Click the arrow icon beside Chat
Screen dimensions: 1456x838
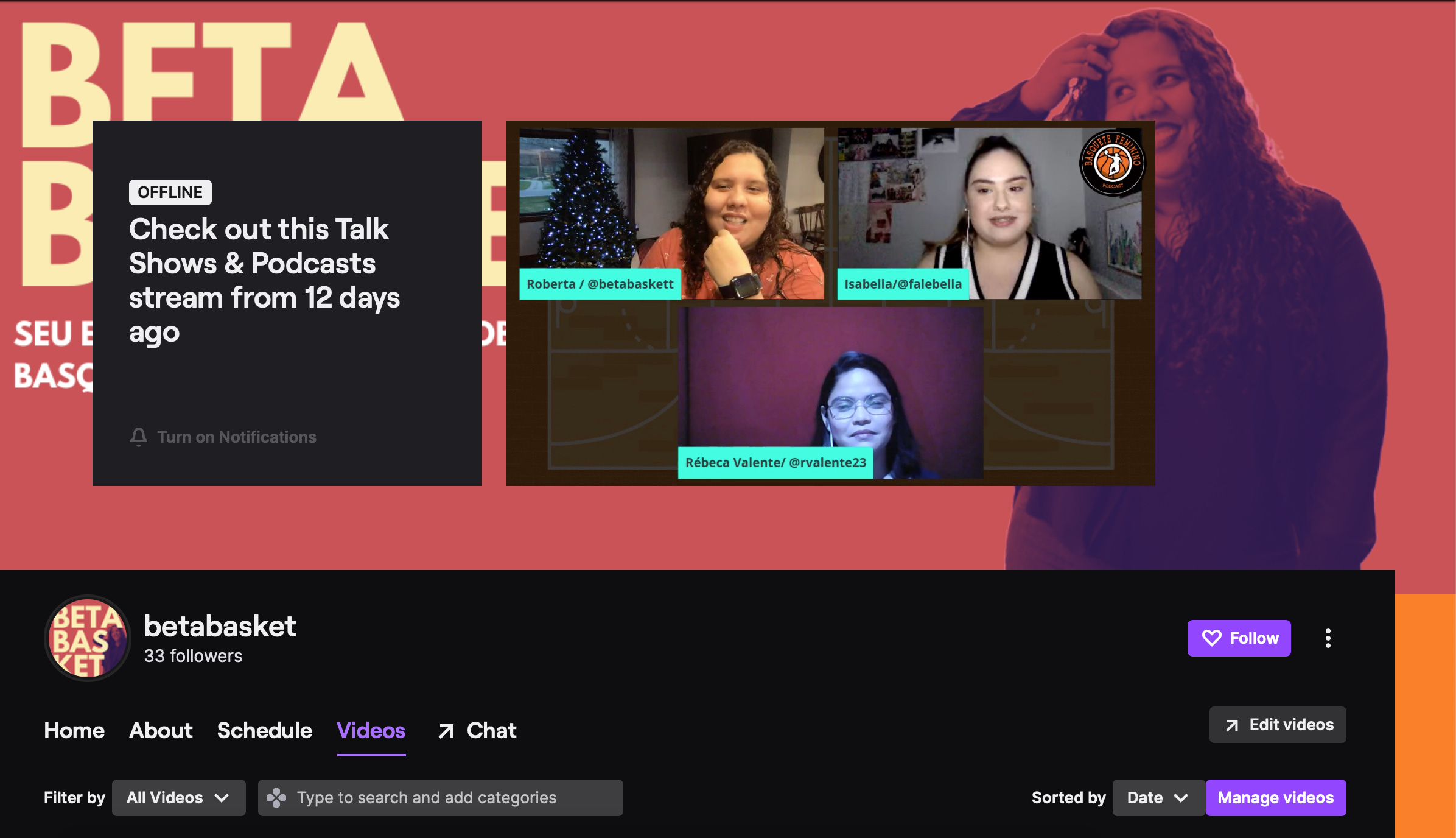[446, 731]
